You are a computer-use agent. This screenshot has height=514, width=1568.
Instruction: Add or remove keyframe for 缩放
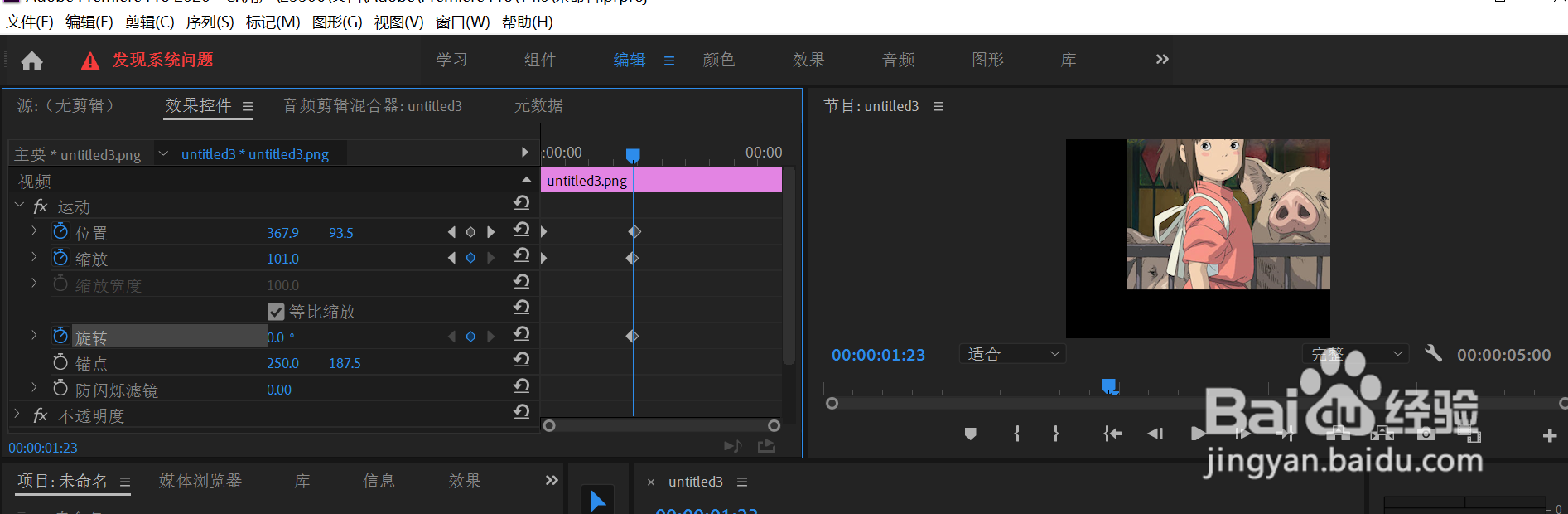pos(470,258)
